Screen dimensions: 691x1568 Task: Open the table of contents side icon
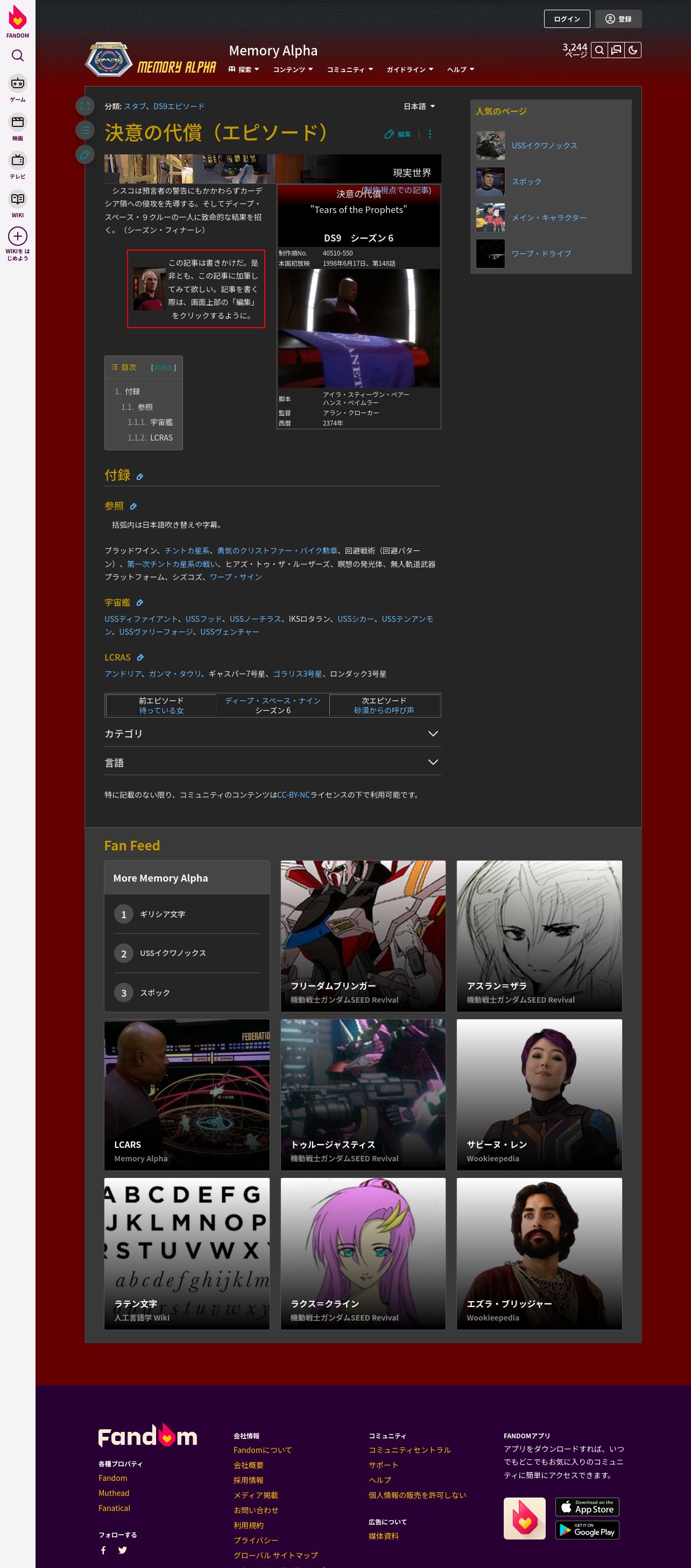85,130
